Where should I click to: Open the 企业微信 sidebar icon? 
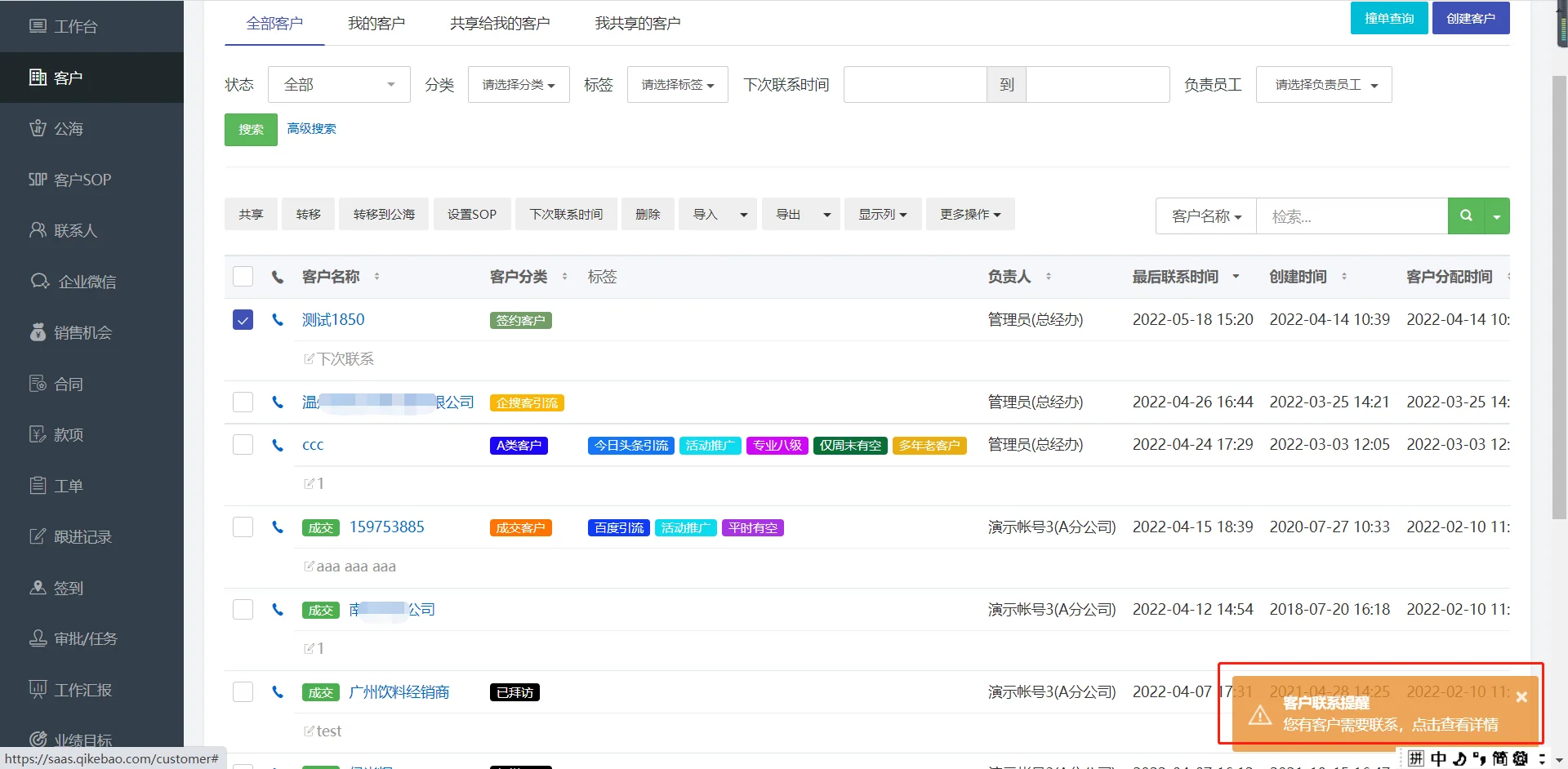pos(40,282)
